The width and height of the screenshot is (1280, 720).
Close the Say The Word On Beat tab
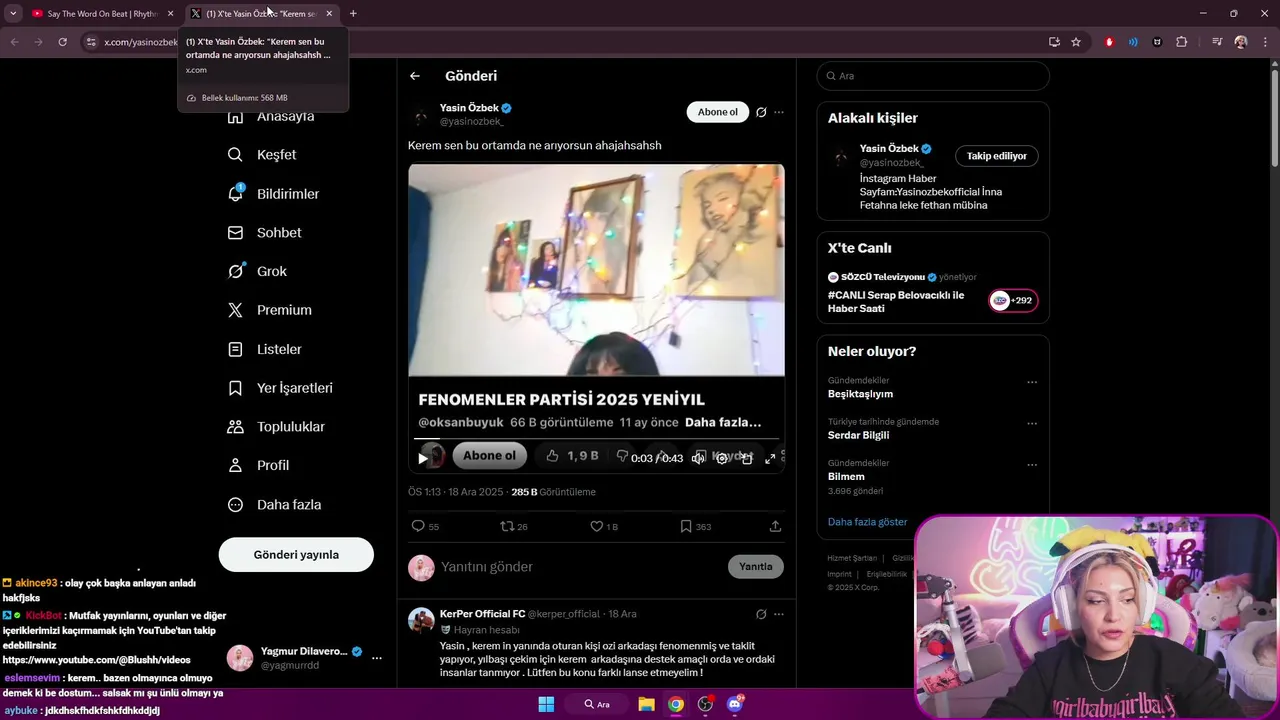pyautogui.click(x=170, y=14)
